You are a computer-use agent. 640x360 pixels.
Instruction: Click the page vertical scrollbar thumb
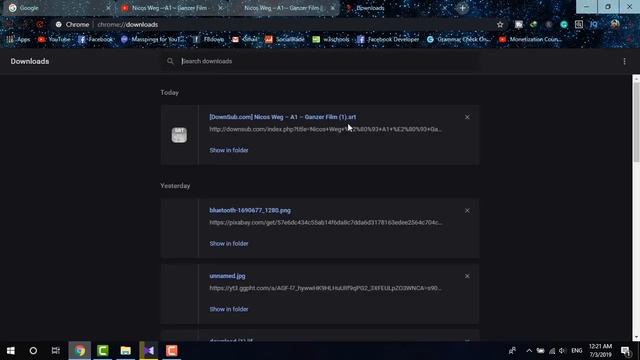pyautogui.click(x=636, y=122)
